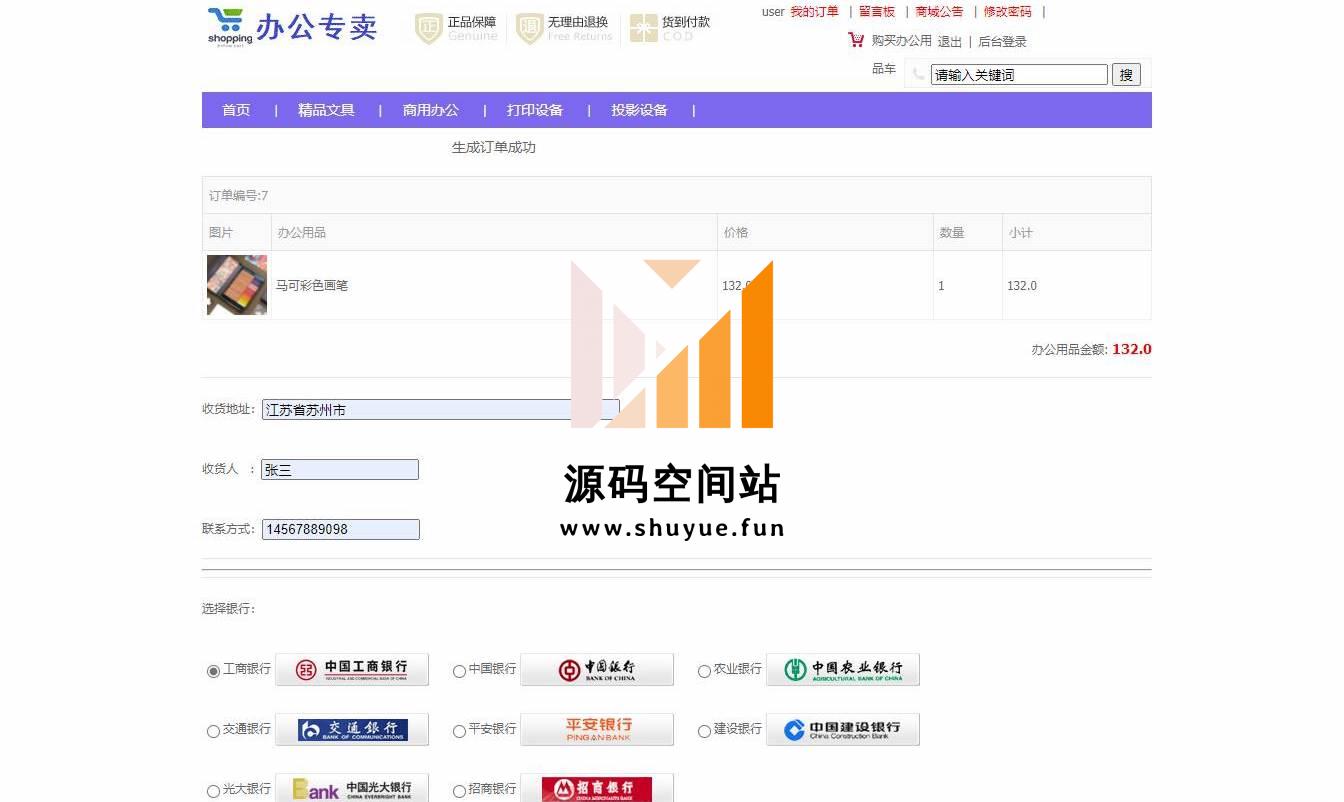Click the 数量 column header
The image size is (1344, 802).
pos(951,233)
